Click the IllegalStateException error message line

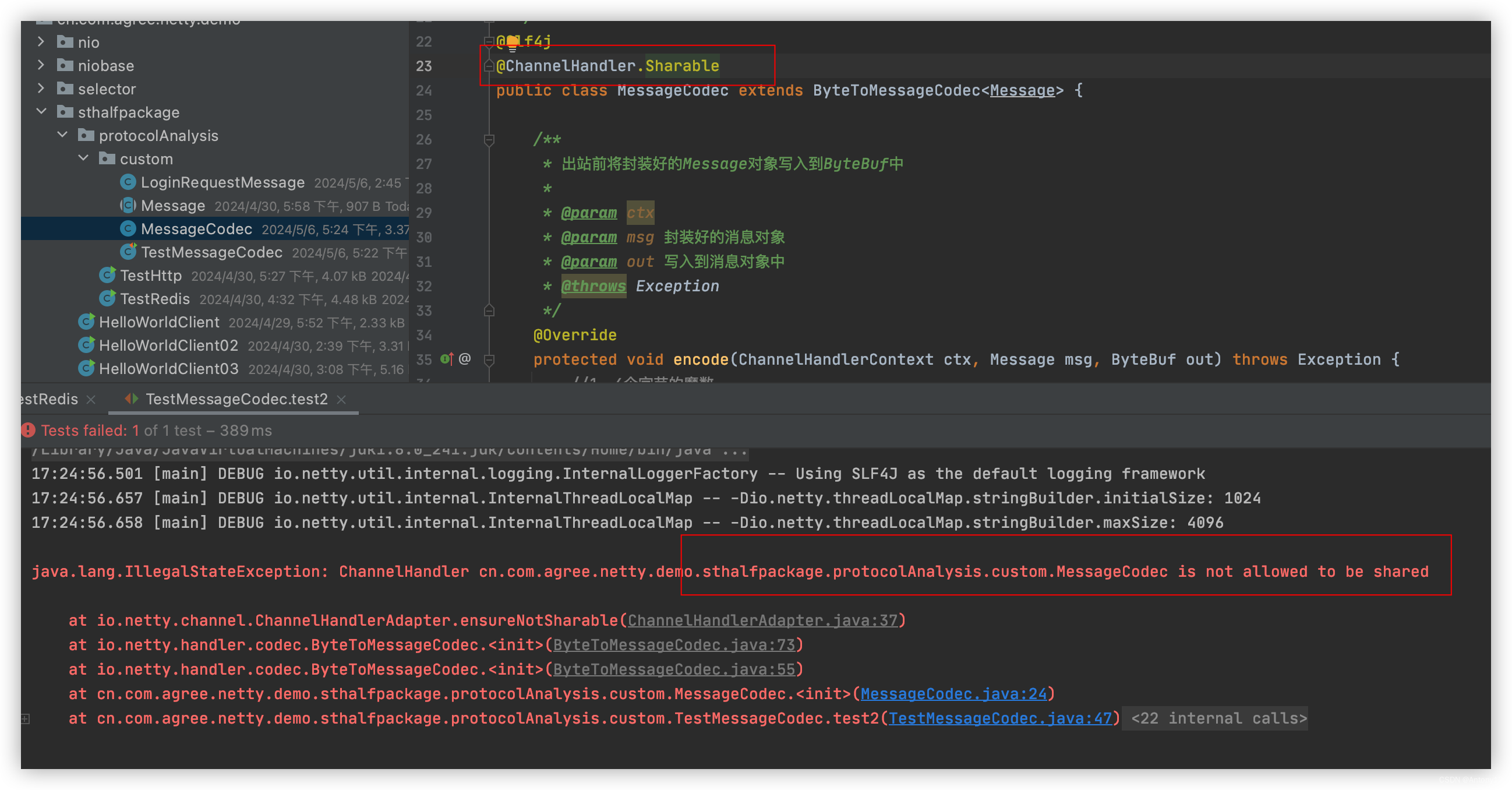[730, 572]
